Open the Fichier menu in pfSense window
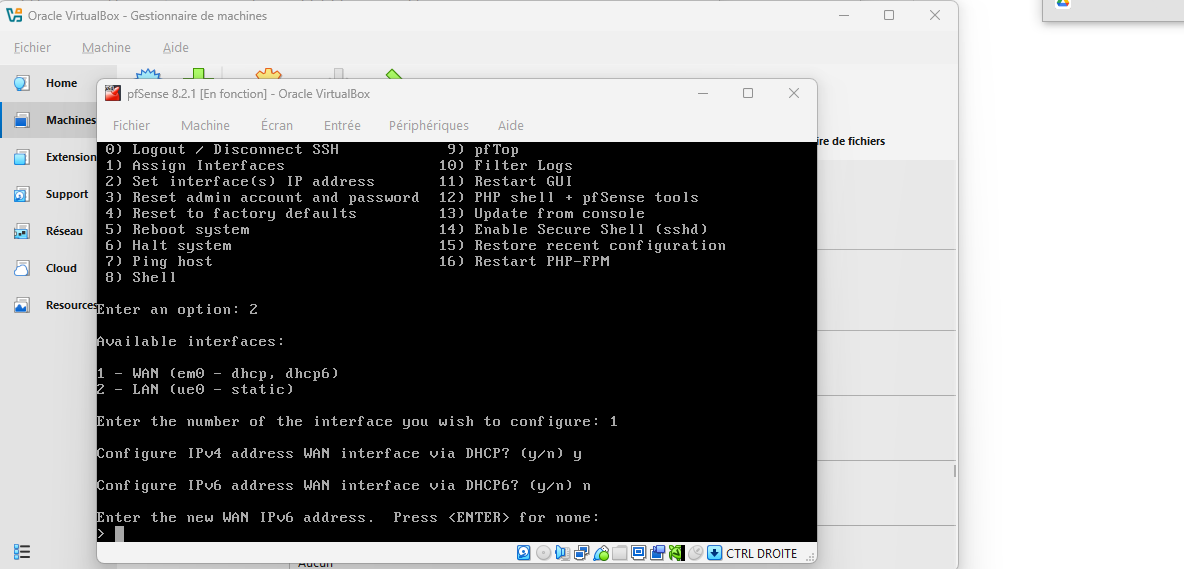 (x=131, y=125)
